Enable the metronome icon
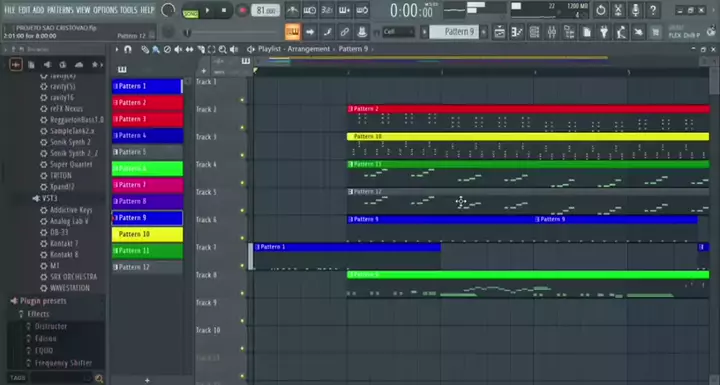 pos(292,10)
